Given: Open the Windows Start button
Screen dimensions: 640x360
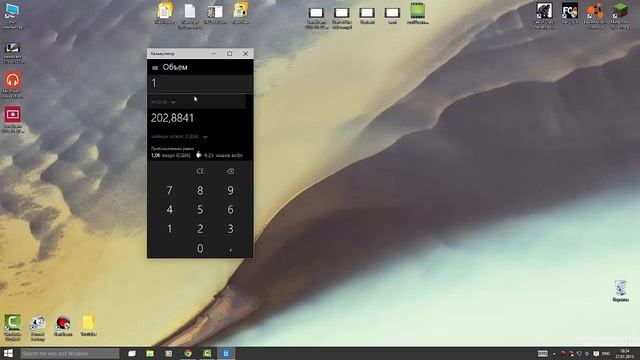Looking at the screenshot, I should [x=8, y=353].
